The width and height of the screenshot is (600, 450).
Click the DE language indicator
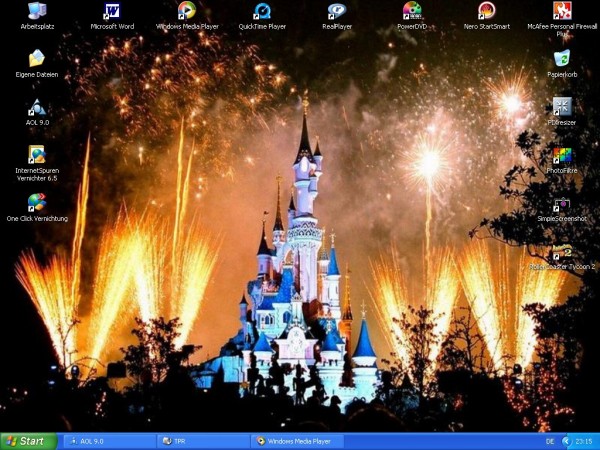(x=550, y=442)
